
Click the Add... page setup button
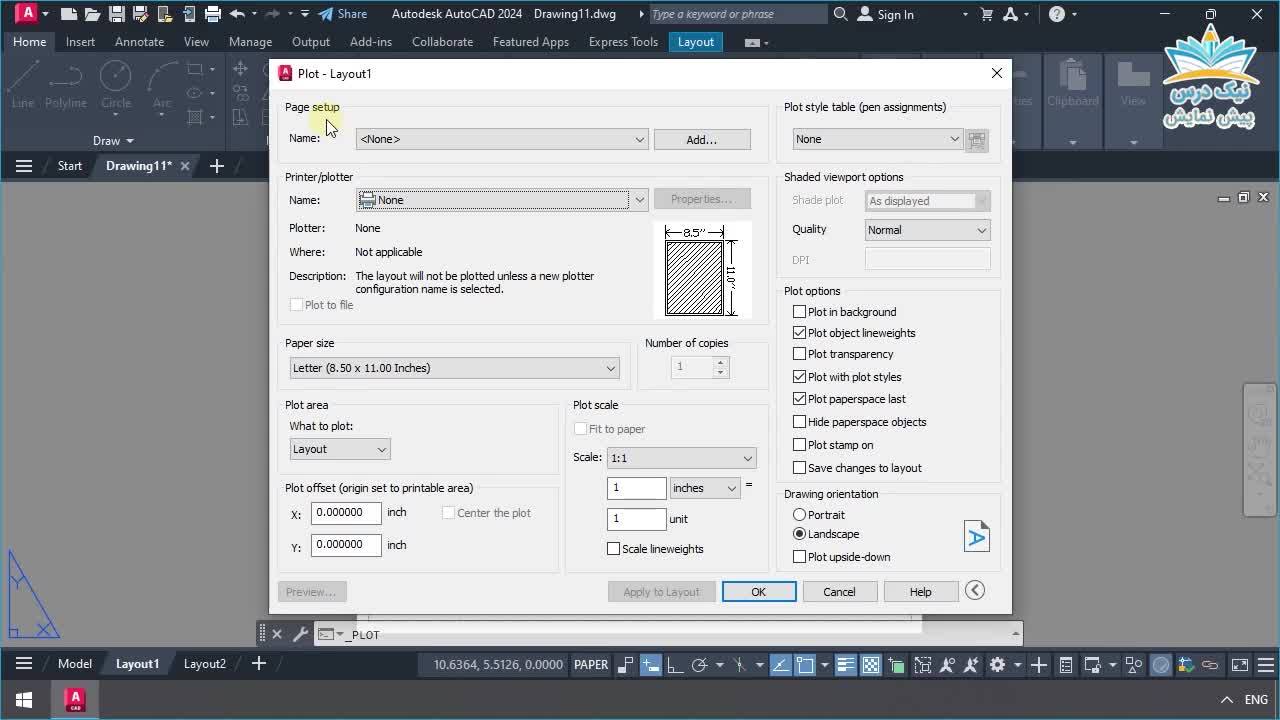(x=701, y=140)
